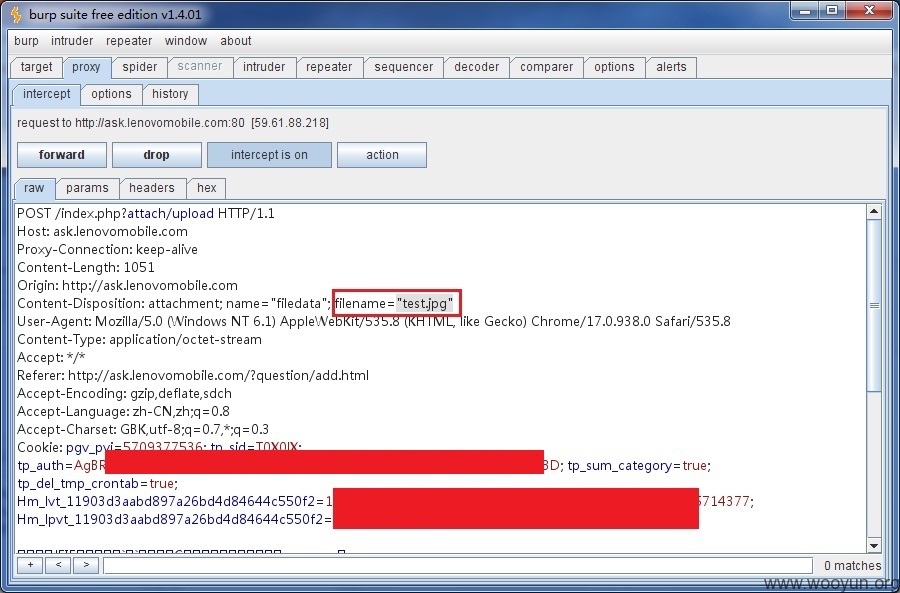Image resolution: width=900 pixels, height=593 pixels.
Task: Show the proxy history sub-tab
Action: tap(170, 94)
